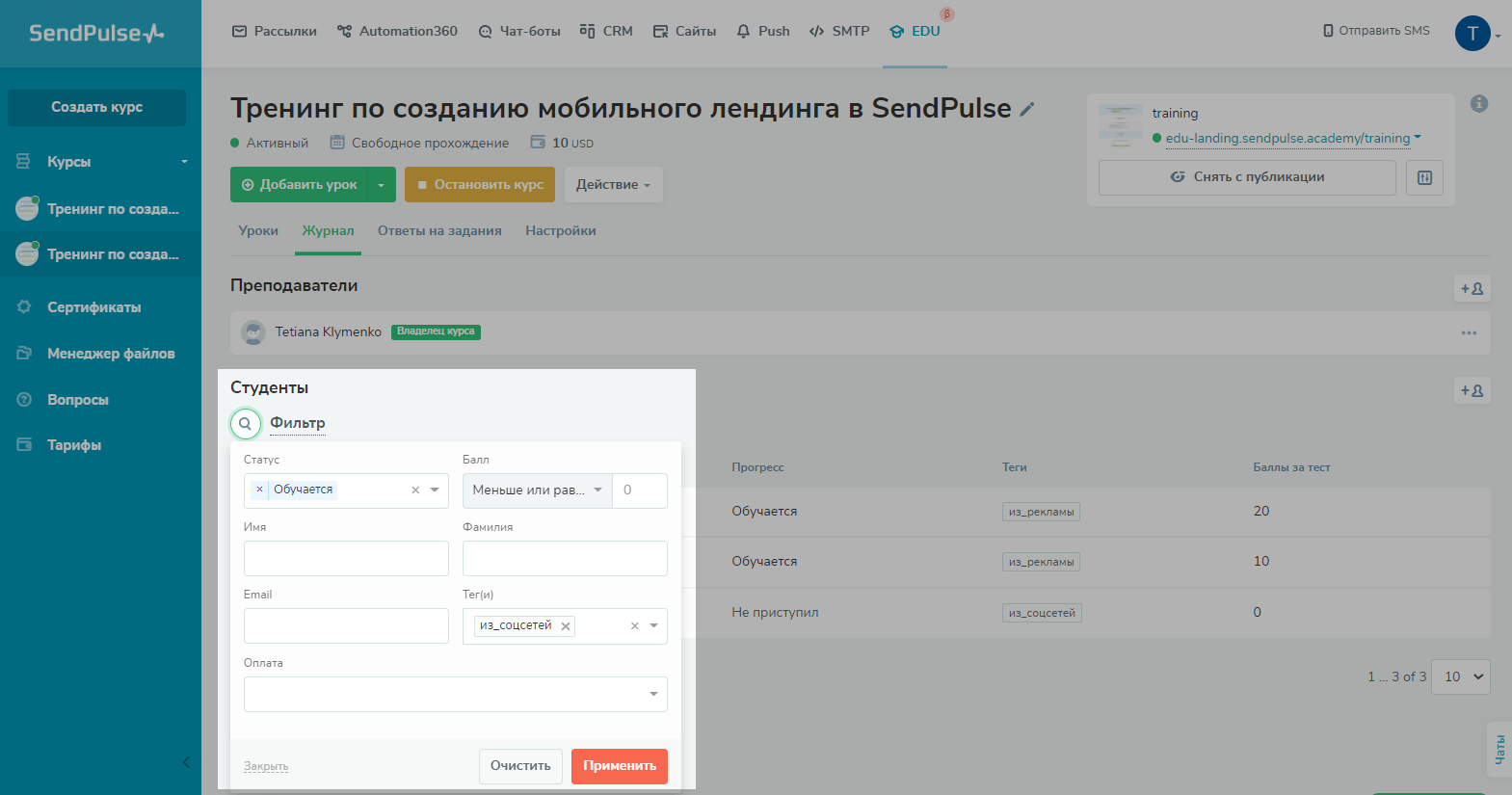Open the Балл comparison dropdown

(x=537, y=490)
